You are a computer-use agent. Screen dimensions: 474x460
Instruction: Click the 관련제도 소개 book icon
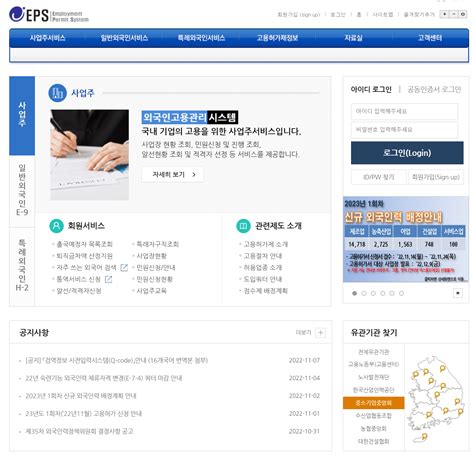[x=243, y=226]
